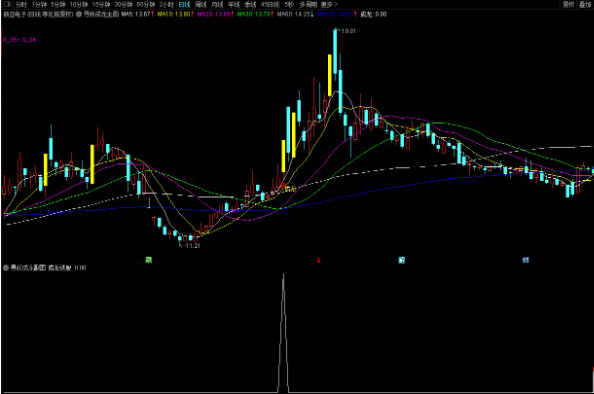Expand the 更多 periods menu
This screenshot has height=394, width=594.
point(328,5)
